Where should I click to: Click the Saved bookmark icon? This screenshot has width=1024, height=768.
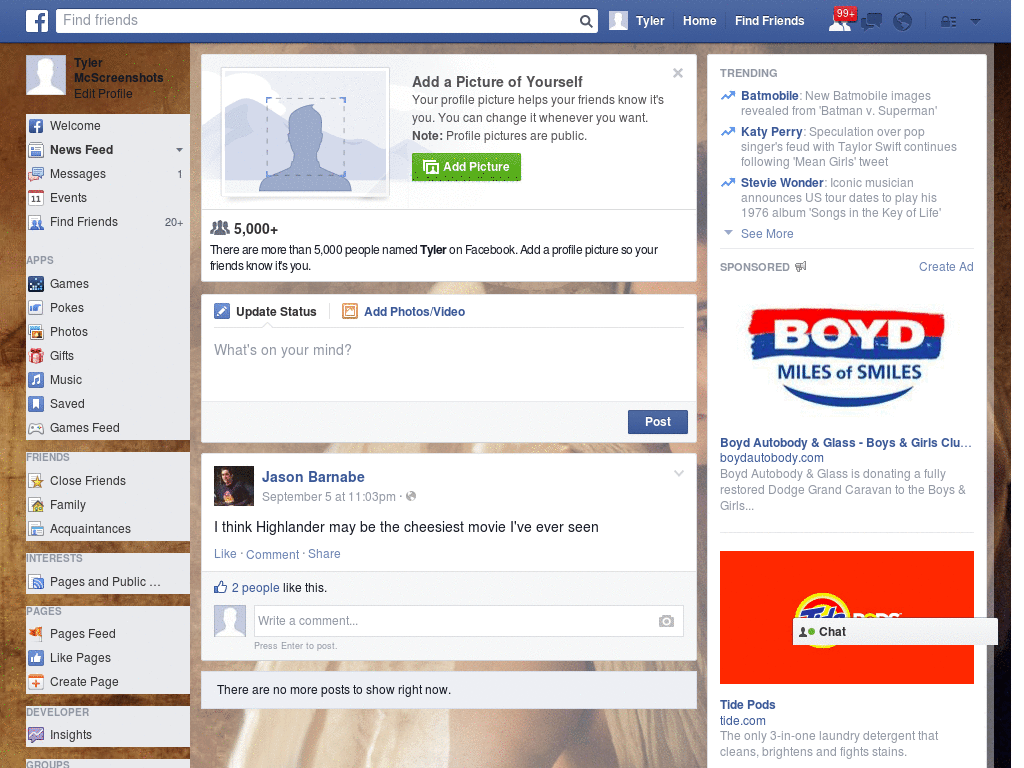pos(36,404)
